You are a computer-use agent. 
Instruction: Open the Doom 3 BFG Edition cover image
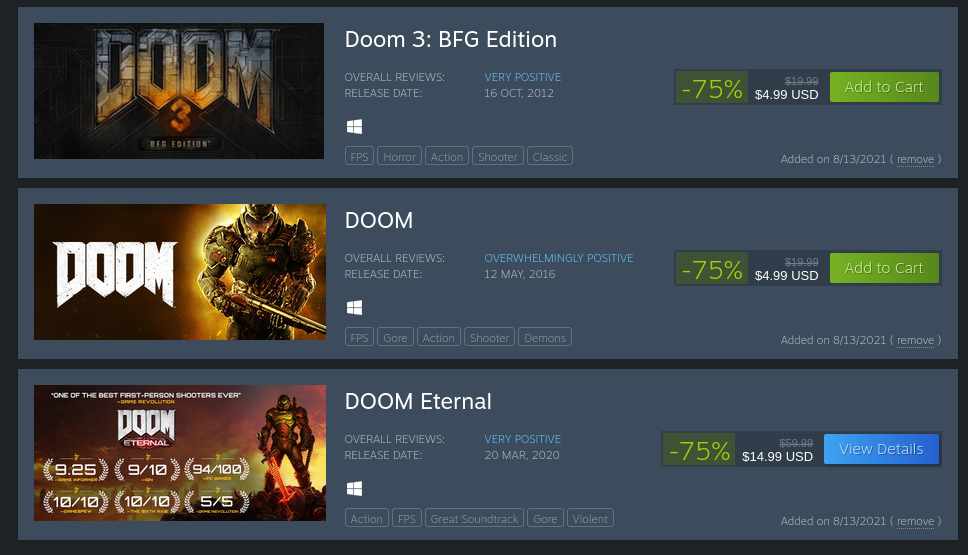point(179,91)
